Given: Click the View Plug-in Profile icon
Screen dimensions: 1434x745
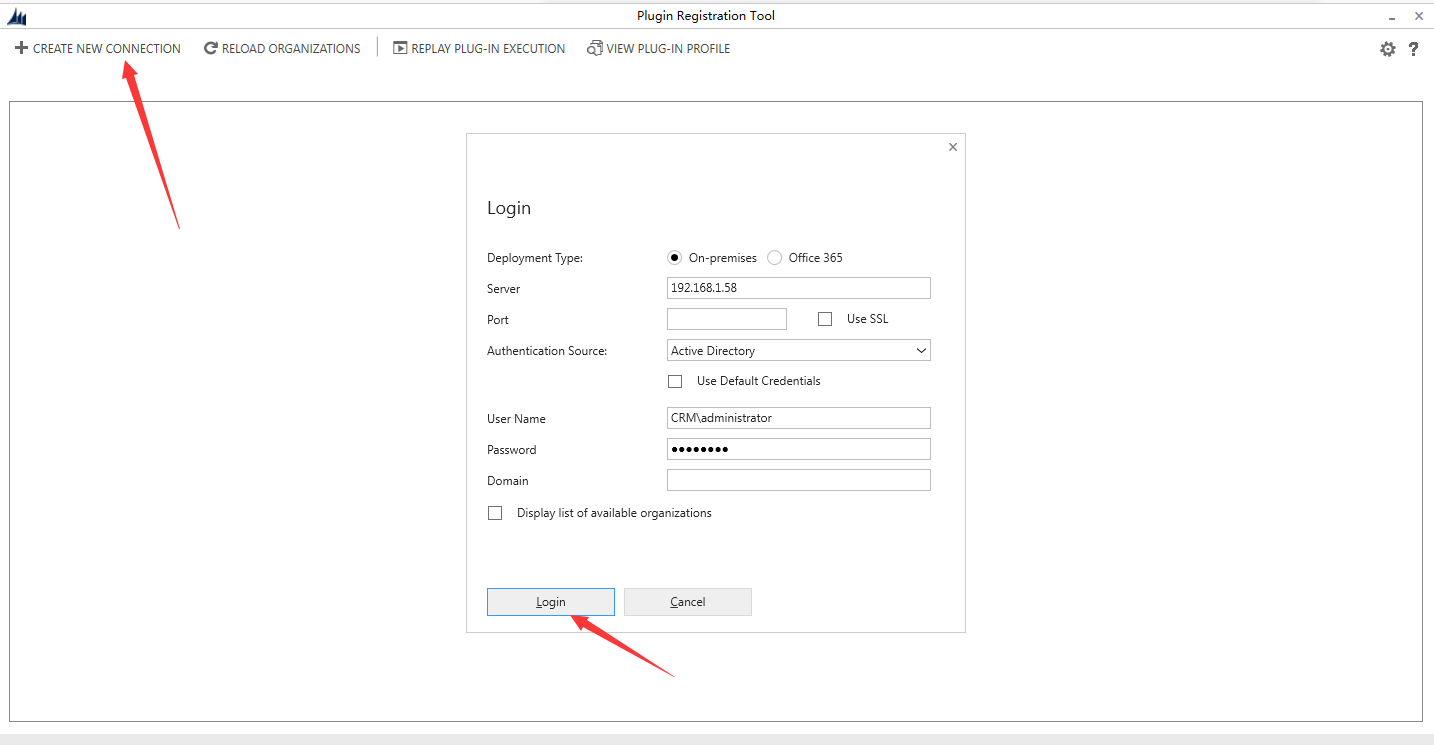Looking at the screenshot, I should coord(595,48).
